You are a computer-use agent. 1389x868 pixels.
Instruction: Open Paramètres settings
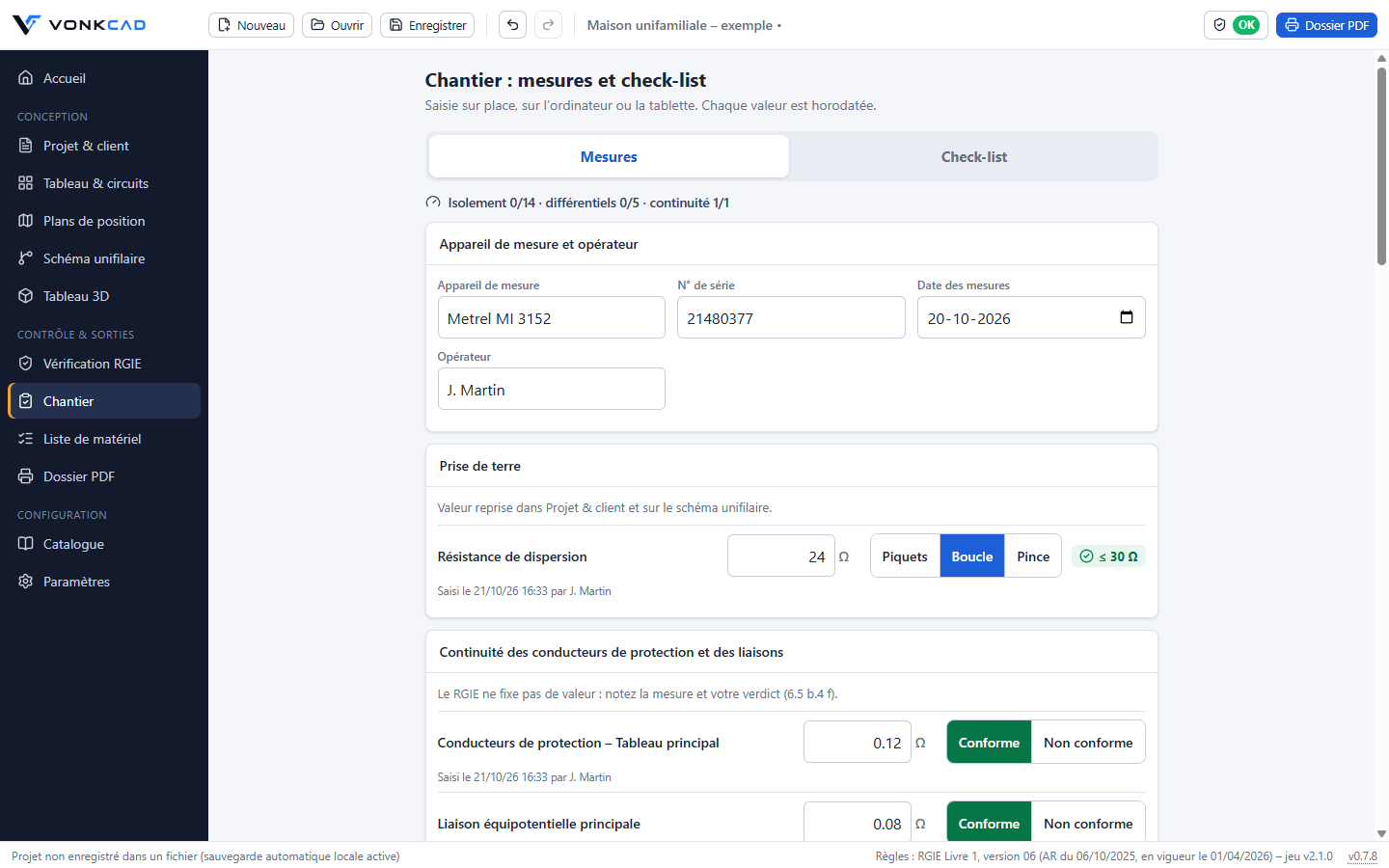tap(104, 582)
